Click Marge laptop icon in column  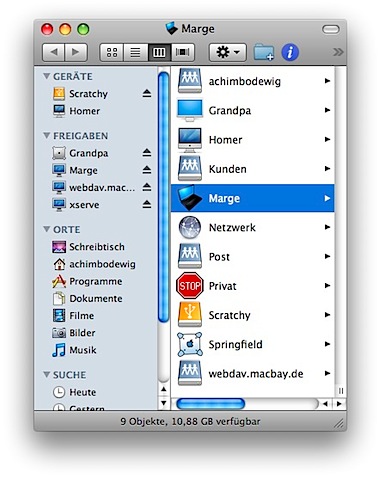tap(190, 198)
